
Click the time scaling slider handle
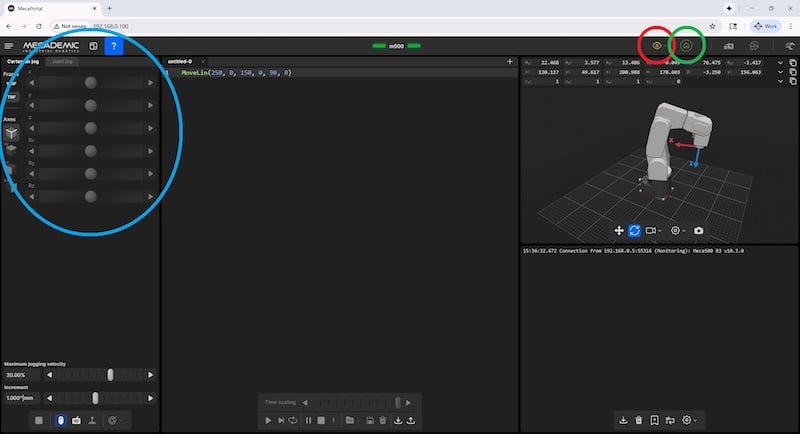pyautogui.click(x=397, y=402)
